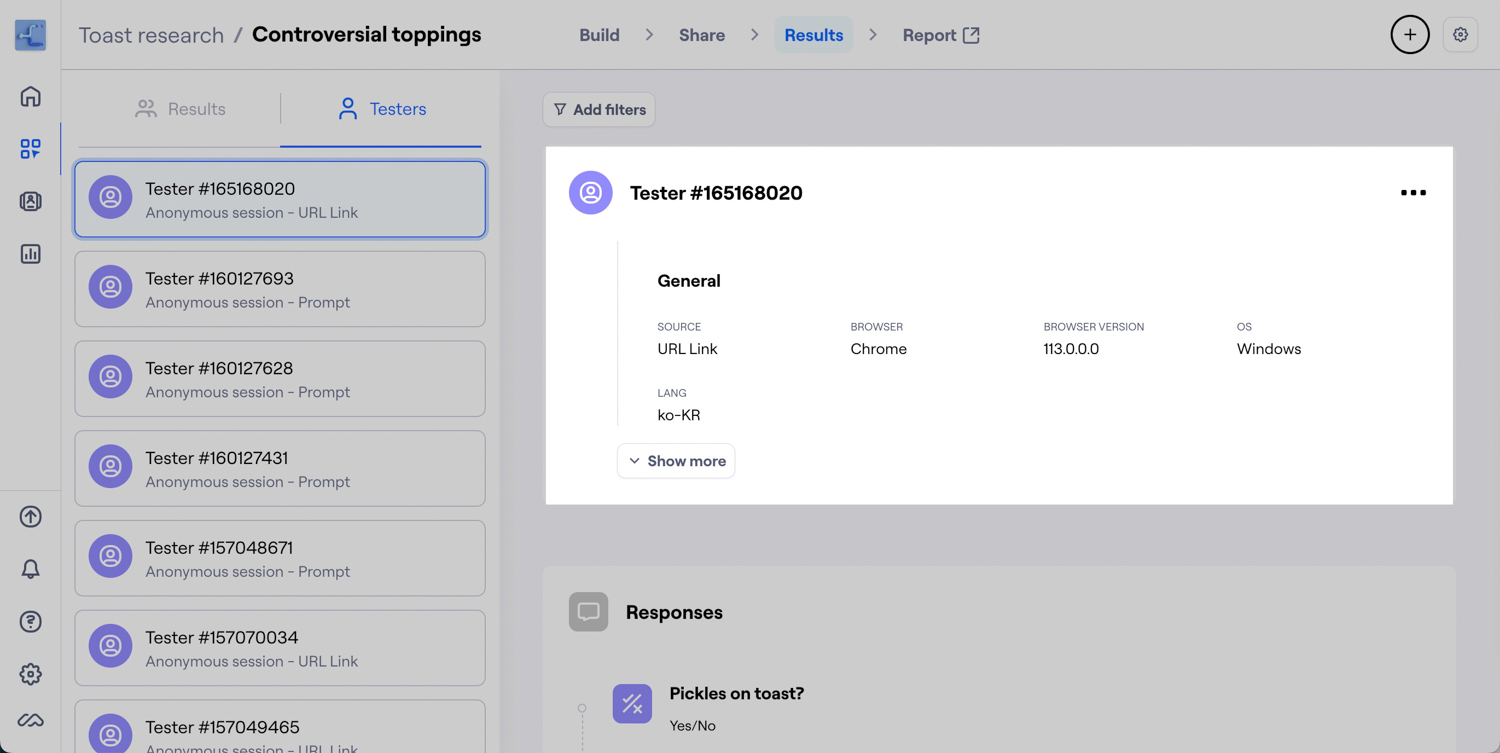
Task: Select the Results step in top navigation
Action: pyautogui.click(x=814, y=35)
